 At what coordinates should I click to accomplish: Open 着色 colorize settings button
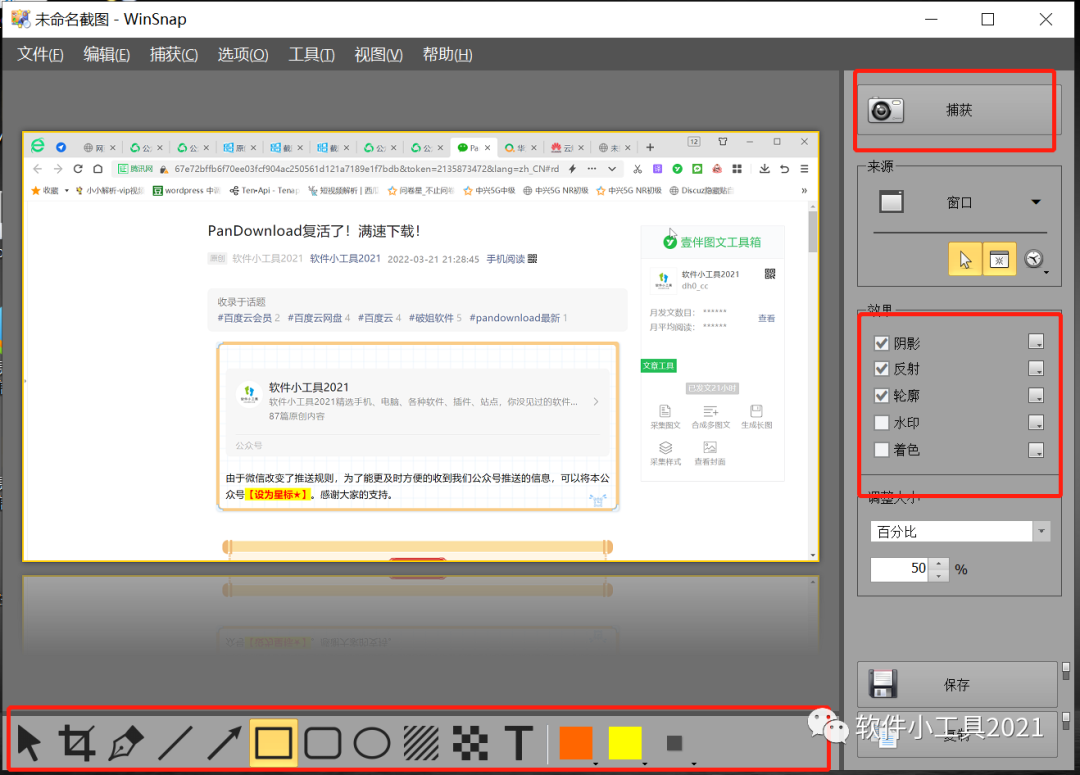click(x=1035, y=450)
